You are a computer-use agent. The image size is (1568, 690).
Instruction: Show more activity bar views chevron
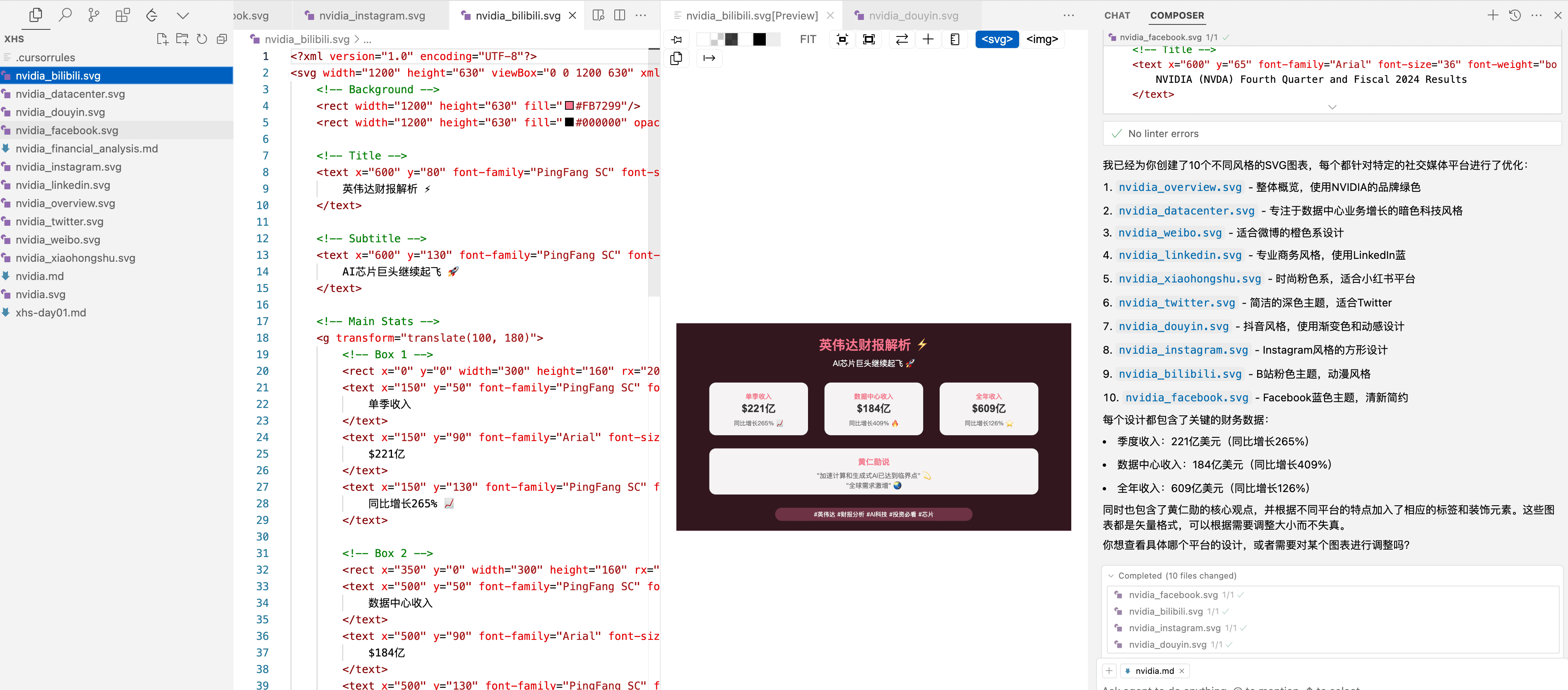(x=183, y=15)
